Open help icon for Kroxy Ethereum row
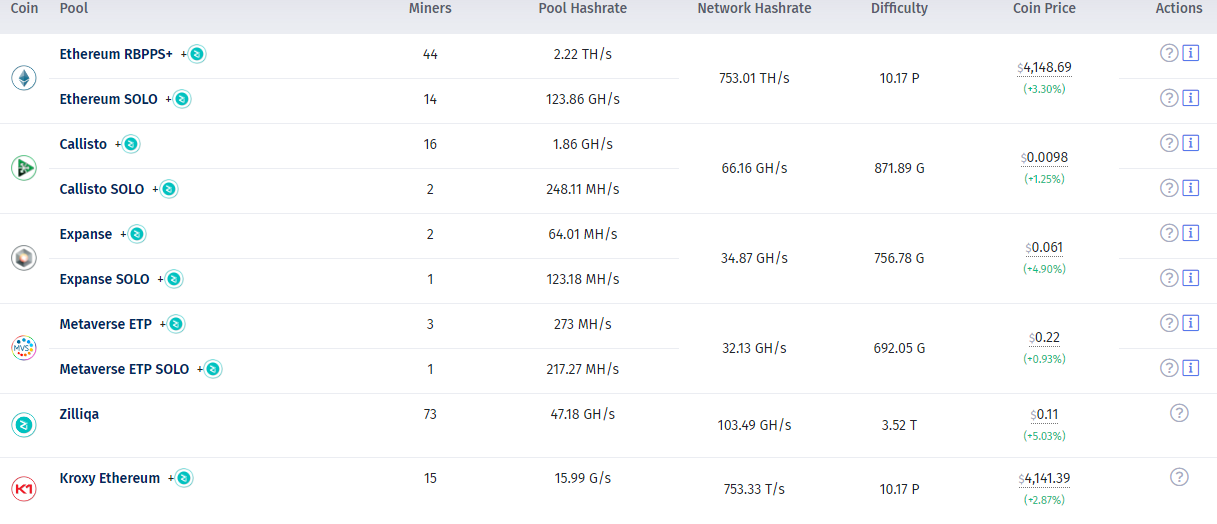Image resolution: width=1217 pixels, height=524 pixels. tap(1179, 477)
